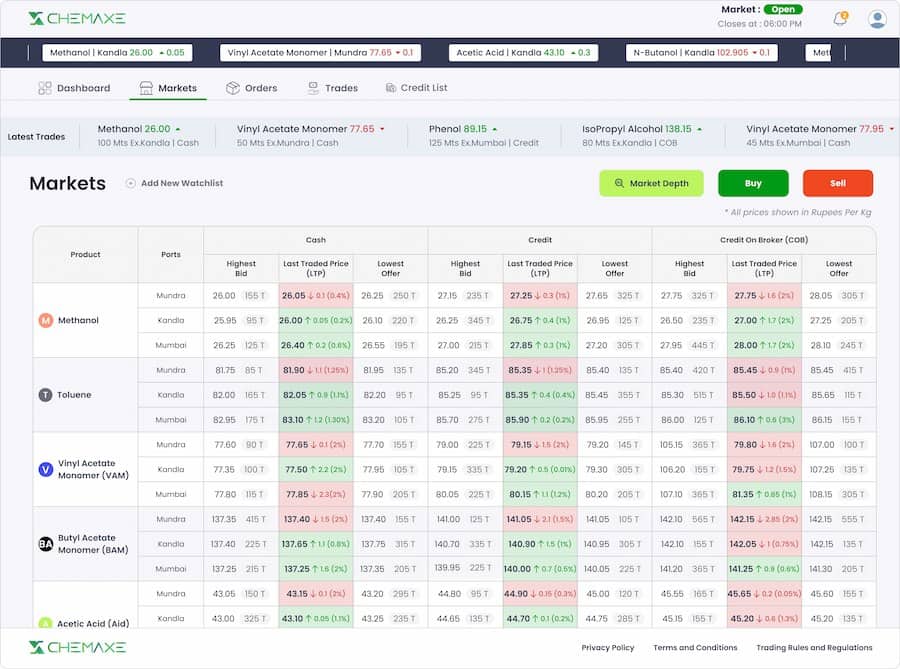Click the Orders box icon
The image size is (900, 669).
point(232,88)
